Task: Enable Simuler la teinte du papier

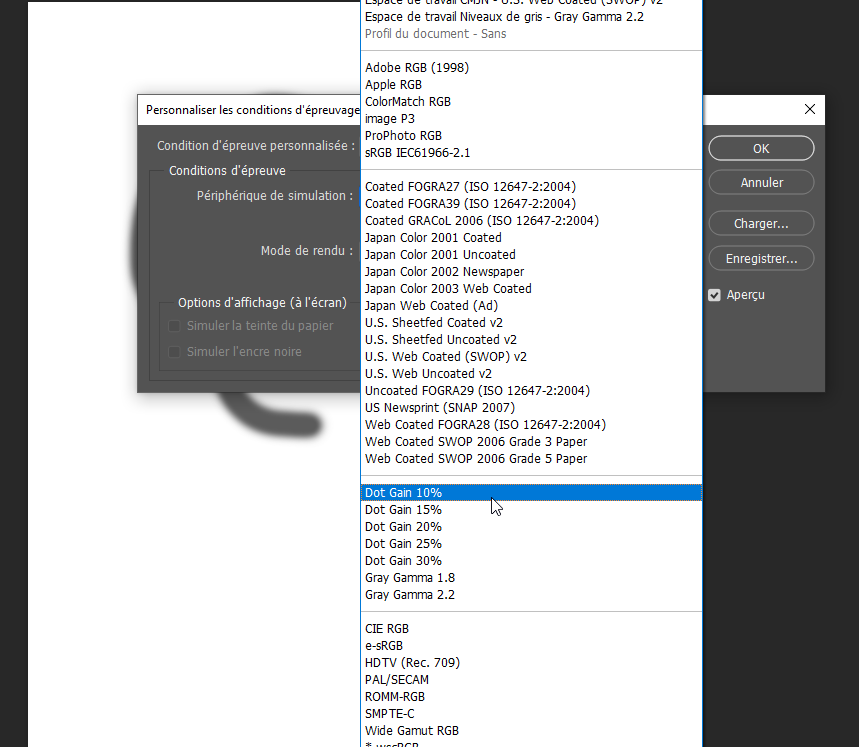Action: (x=175, y=326)
